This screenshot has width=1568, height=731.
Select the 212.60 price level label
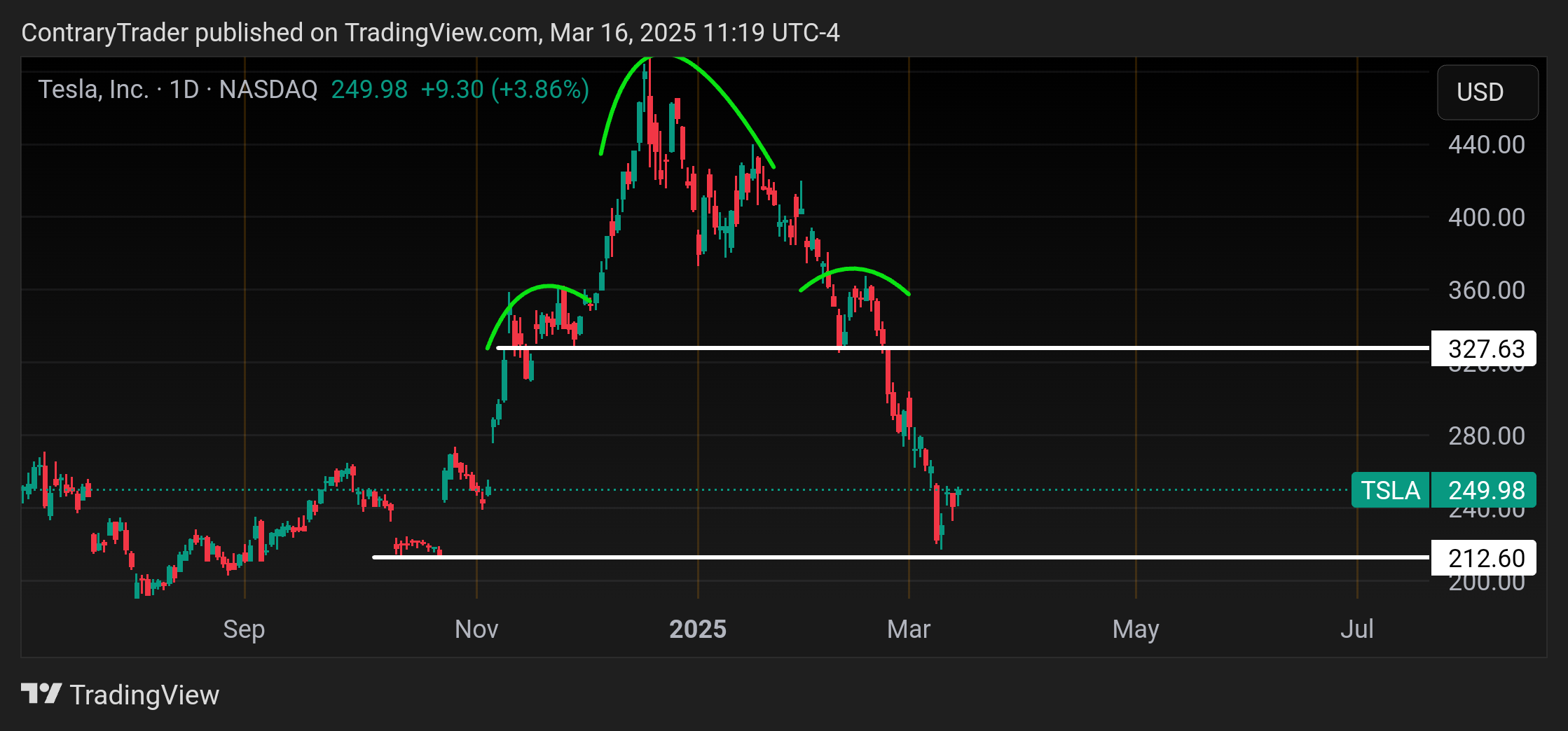[1483, 558]
